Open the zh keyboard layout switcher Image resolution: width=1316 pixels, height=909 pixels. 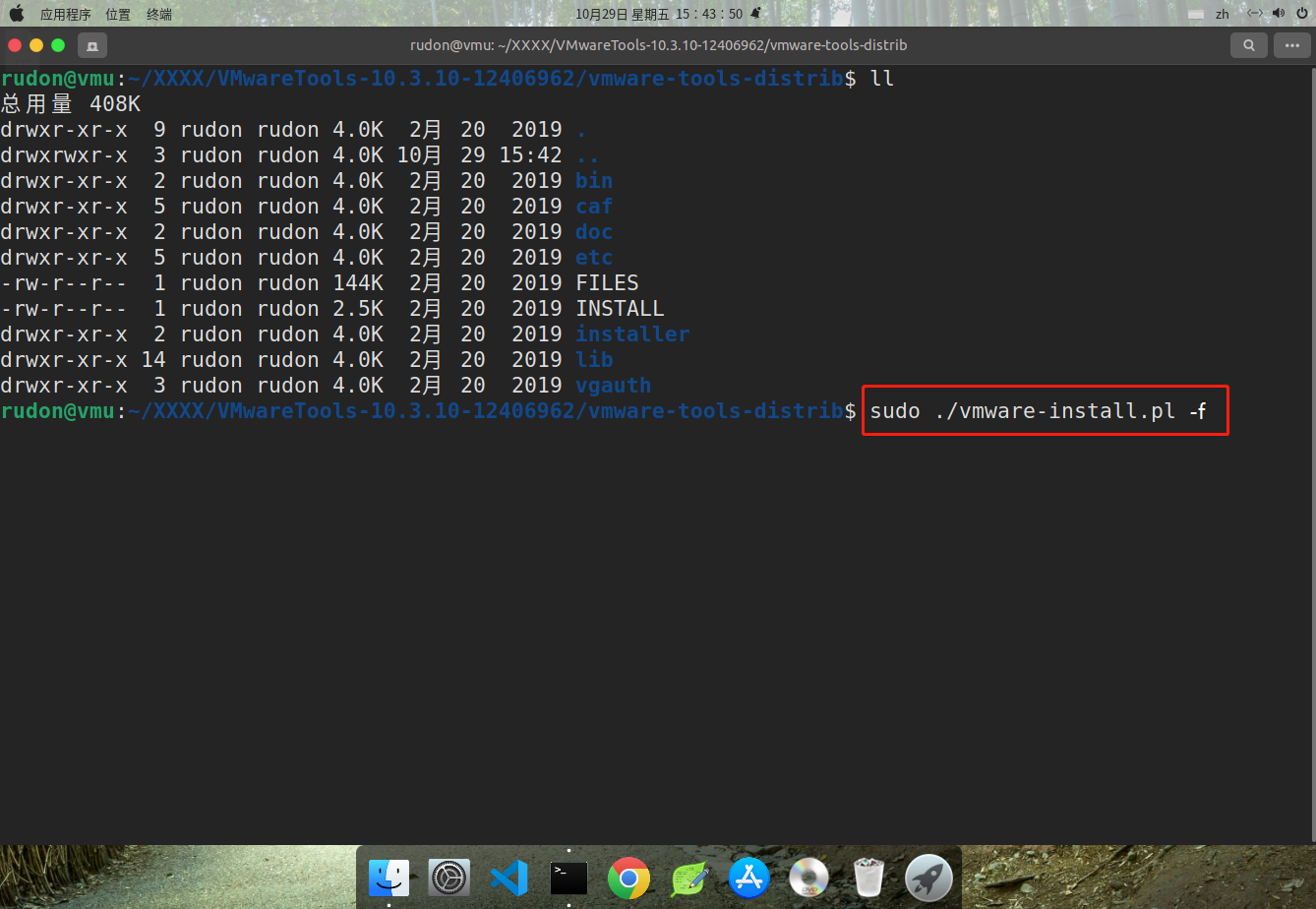point(1221,14)
